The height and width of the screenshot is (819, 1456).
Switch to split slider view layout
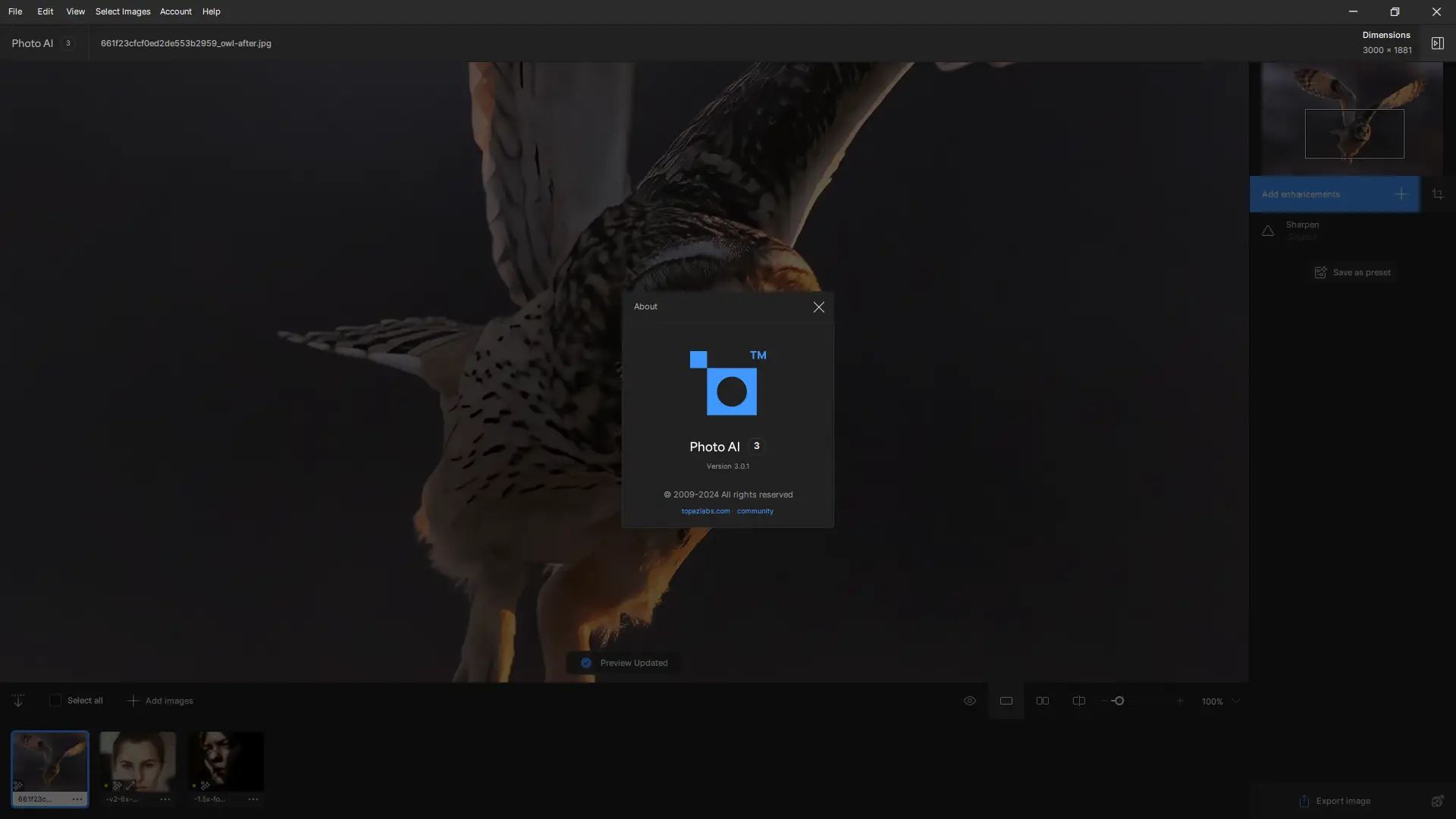(1078, 701)
